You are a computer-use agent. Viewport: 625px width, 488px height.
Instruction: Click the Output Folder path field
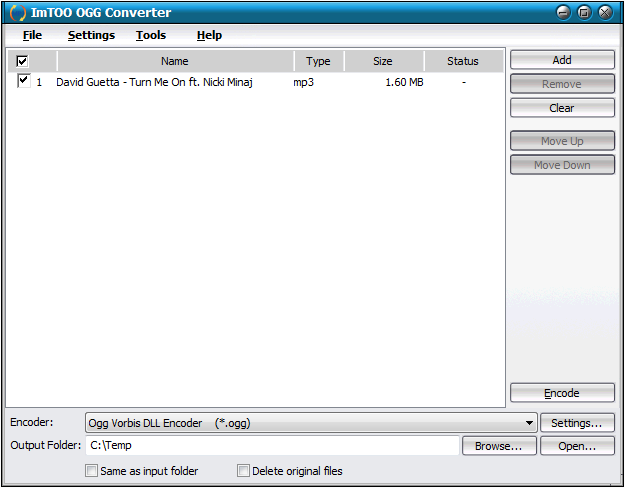click(x=272, y=445)
